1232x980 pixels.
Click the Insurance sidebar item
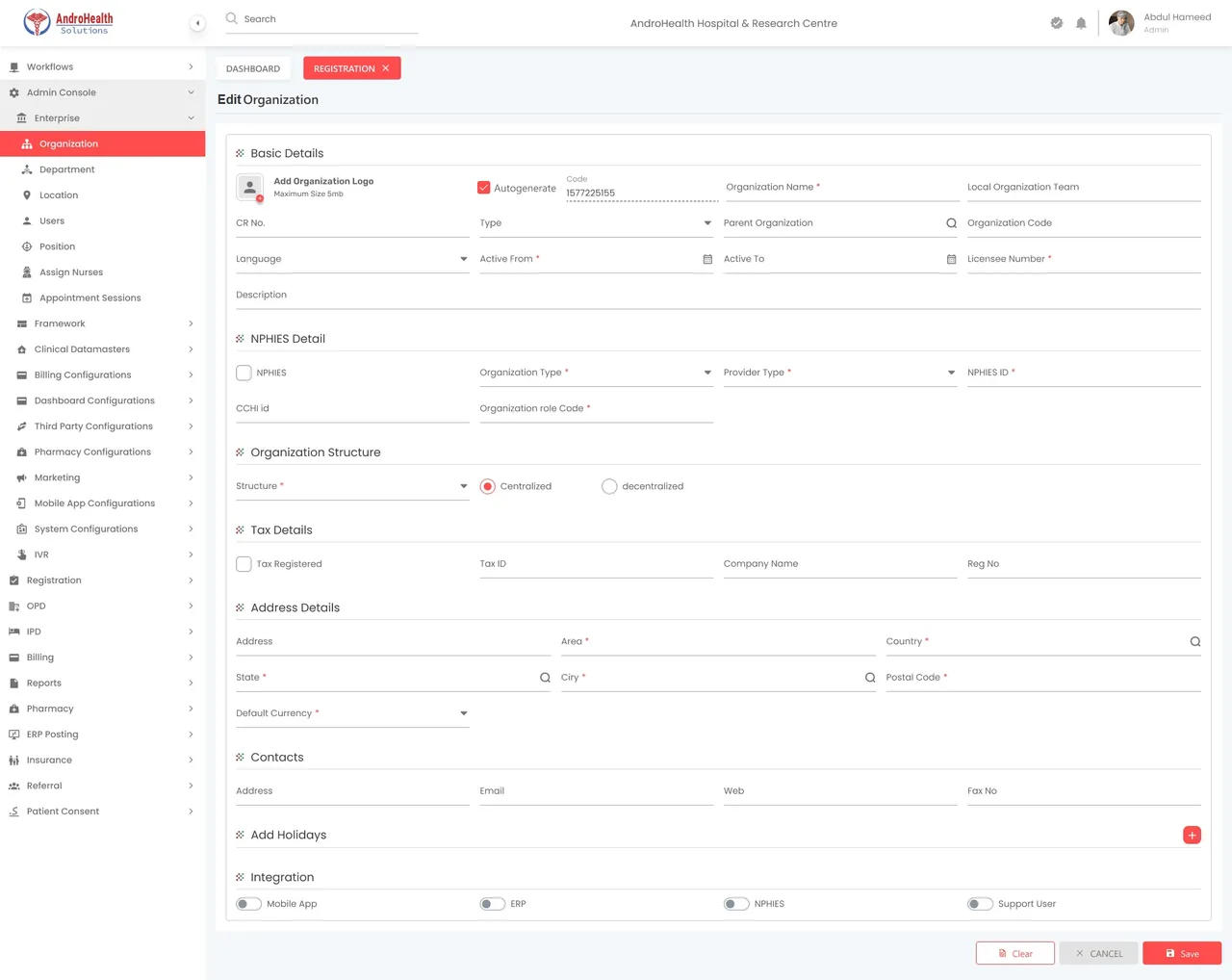[102, 761]
